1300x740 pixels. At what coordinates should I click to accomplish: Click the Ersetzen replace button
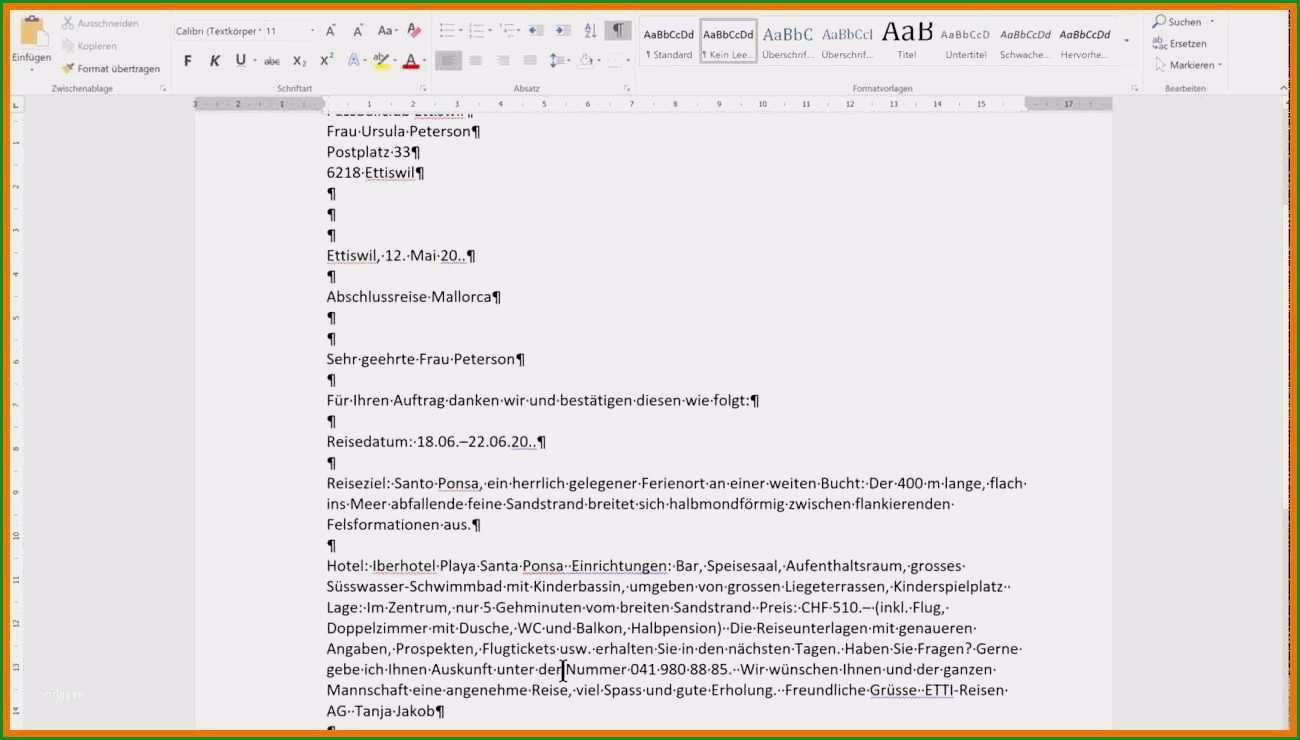(1180, 43)
